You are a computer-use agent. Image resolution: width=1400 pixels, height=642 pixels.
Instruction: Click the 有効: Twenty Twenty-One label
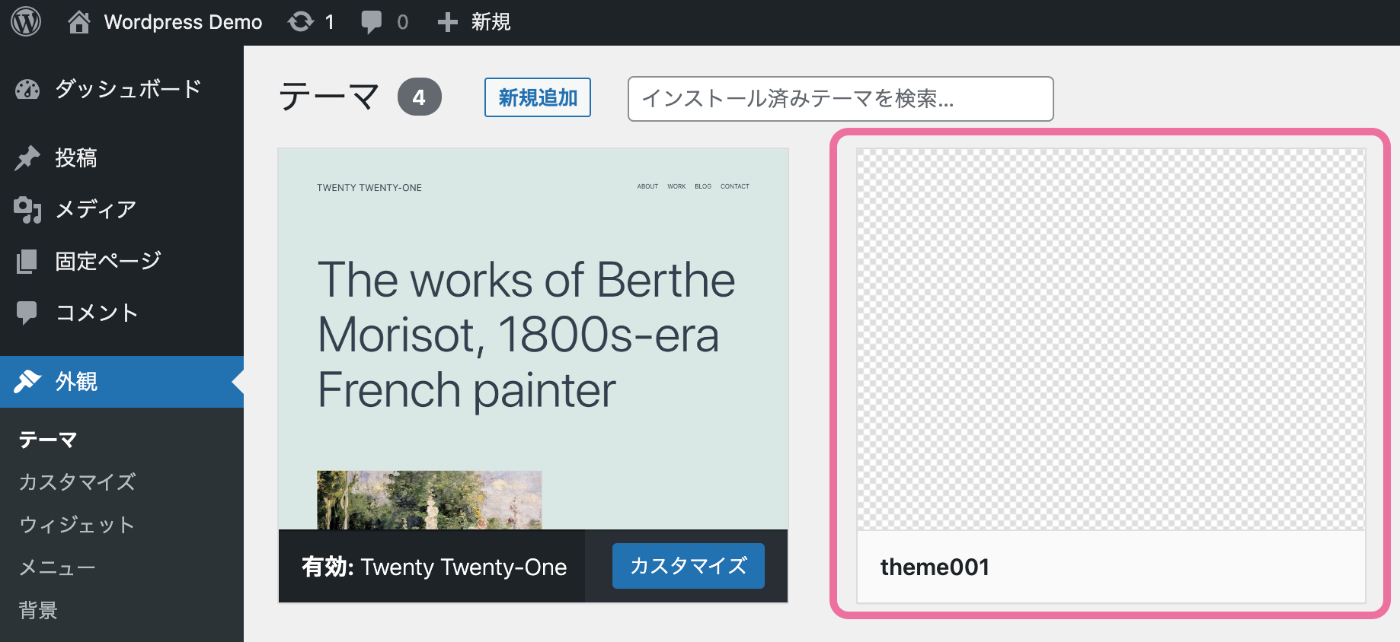point(434,567)
